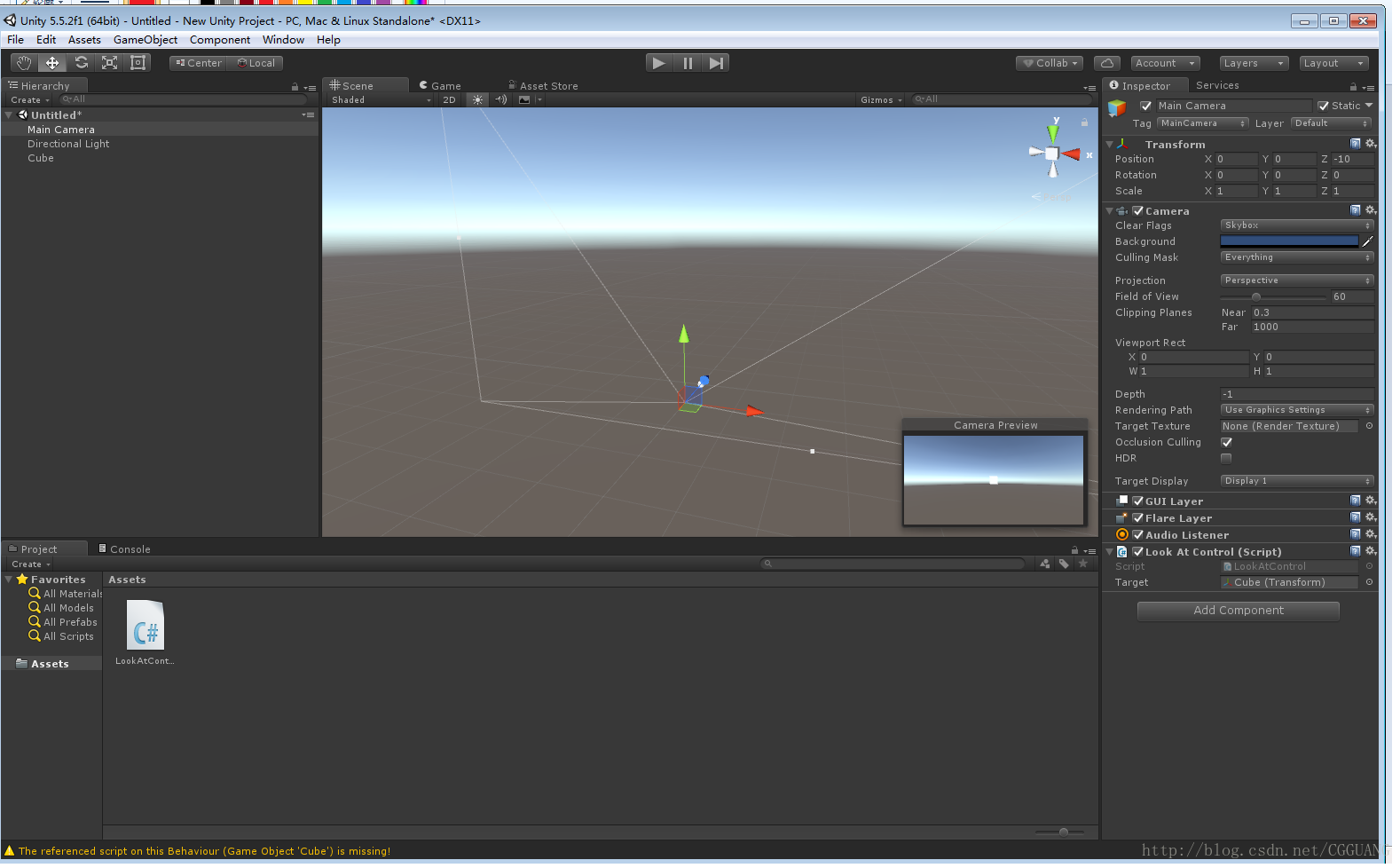
Task: Toggle the Center pivot button
Action: pyautogui.click(x=198, y=63)
